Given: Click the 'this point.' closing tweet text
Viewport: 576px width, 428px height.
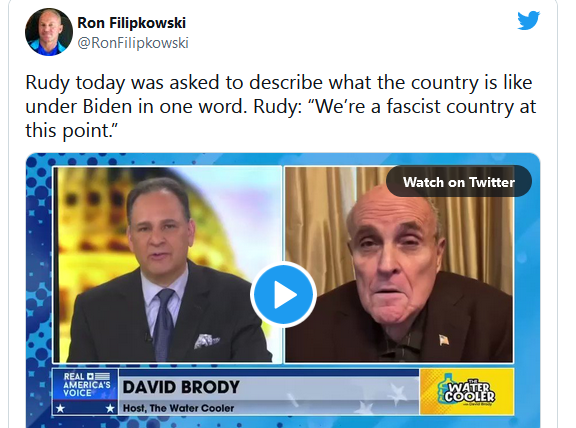Looking at the screenshot, I should click(71, 131).
